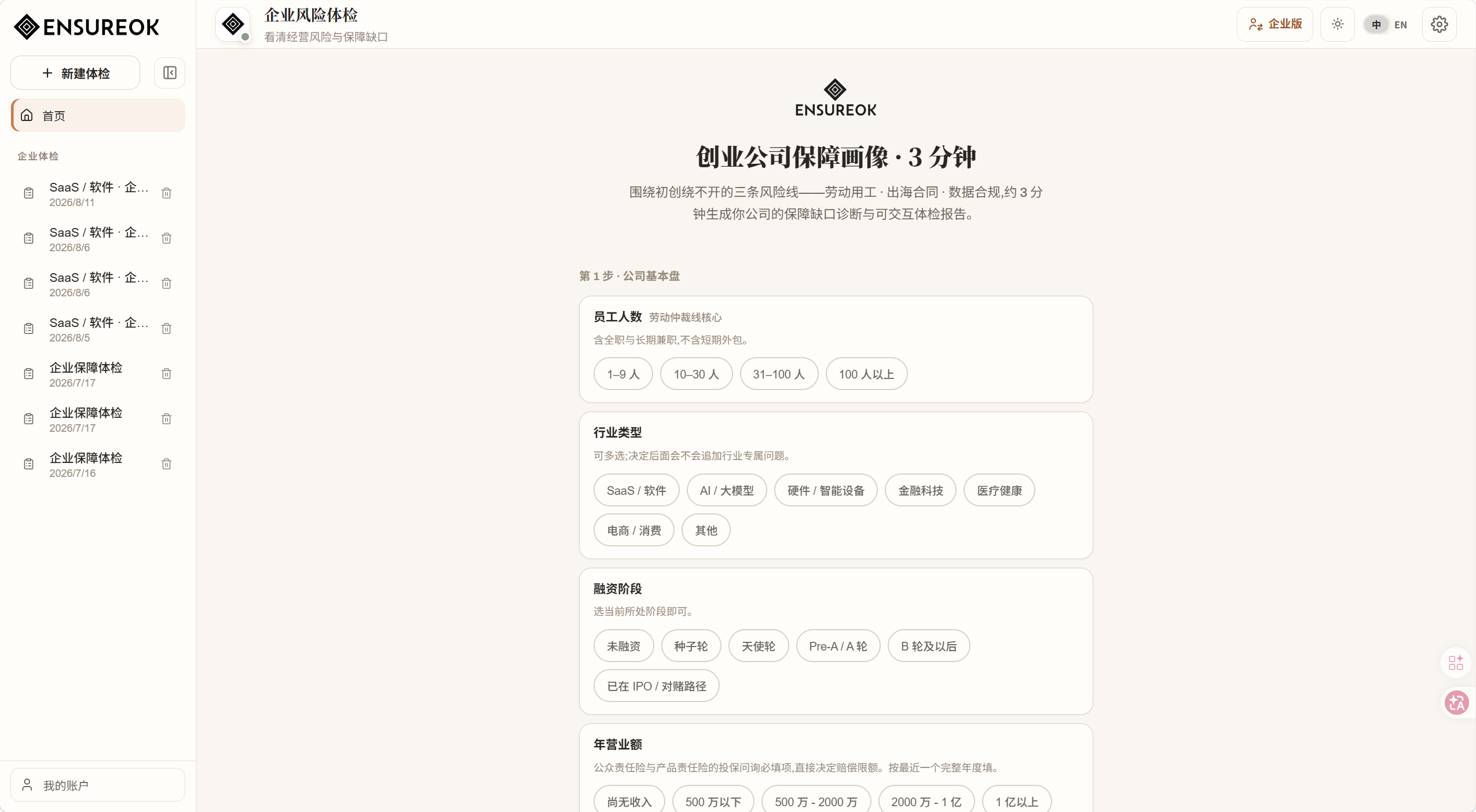The width and height of the screenshot is (1476, 812).
Task: Delete the 2026/7/16 企业保障体检
Action: coord(166,464)
